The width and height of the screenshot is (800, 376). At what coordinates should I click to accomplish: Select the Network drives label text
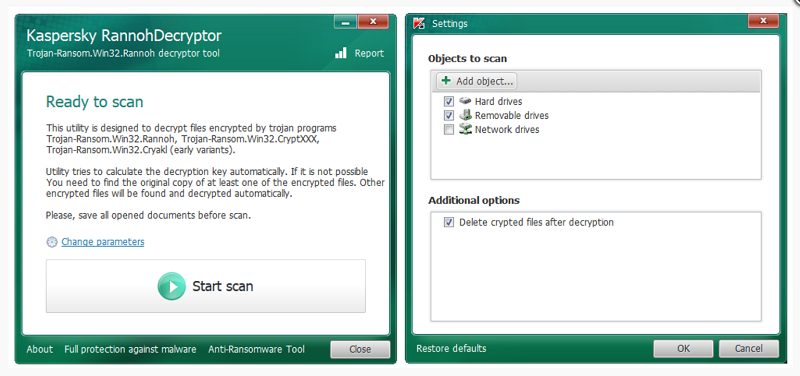pyautogui.click(x=507, y=130)
